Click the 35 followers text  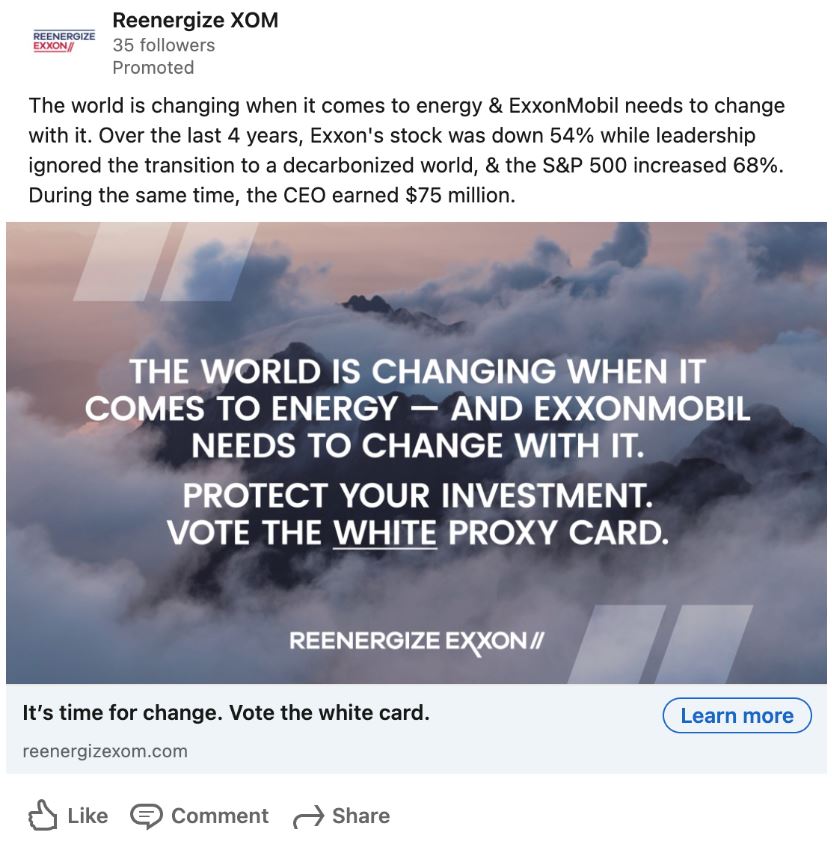[x=163, y=45]
